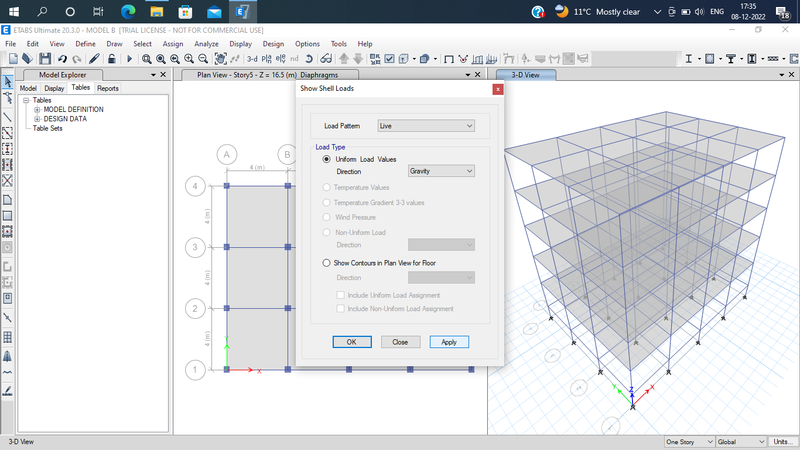Select Show Contours in Plan View radio button
The width and height of the screenshot is (800, 450).
(327, 263)
